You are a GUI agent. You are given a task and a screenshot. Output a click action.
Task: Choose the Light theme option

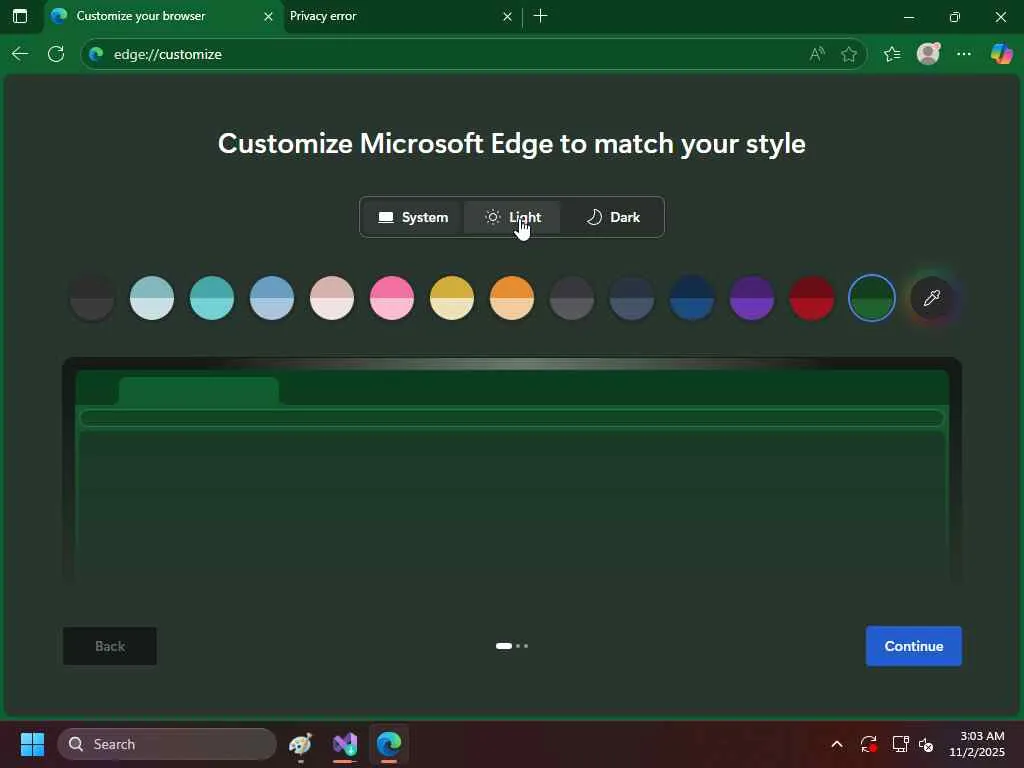click(x=512, y=217)
